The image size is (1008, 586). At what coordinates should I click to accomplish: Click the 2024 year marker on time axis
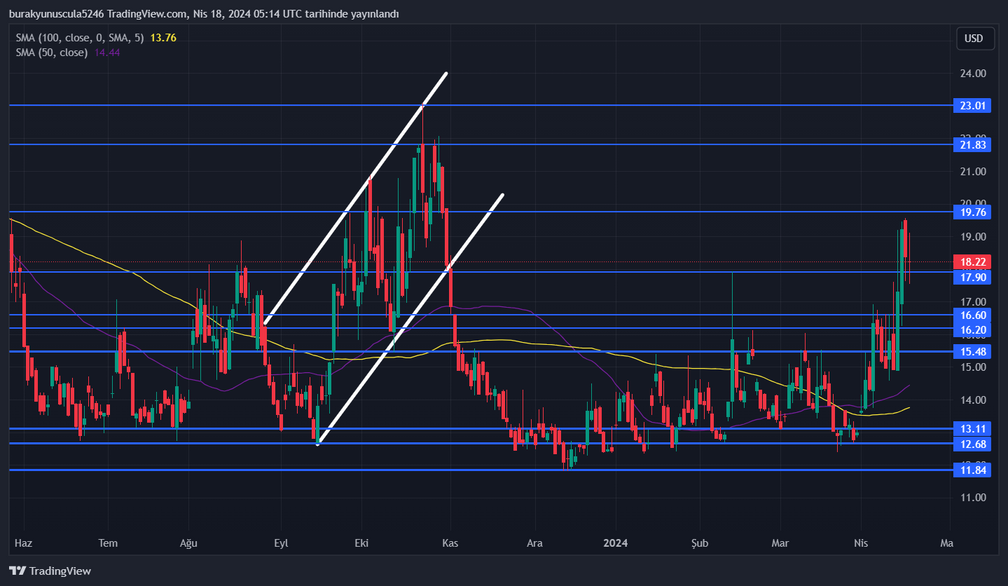coord(616,543)
